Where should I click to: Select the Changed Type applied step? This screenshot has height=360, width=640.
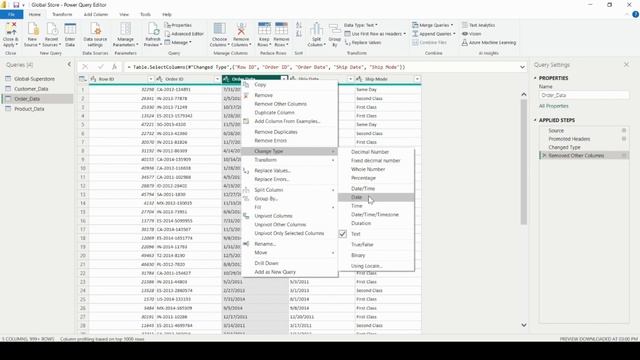coord(564,147)
